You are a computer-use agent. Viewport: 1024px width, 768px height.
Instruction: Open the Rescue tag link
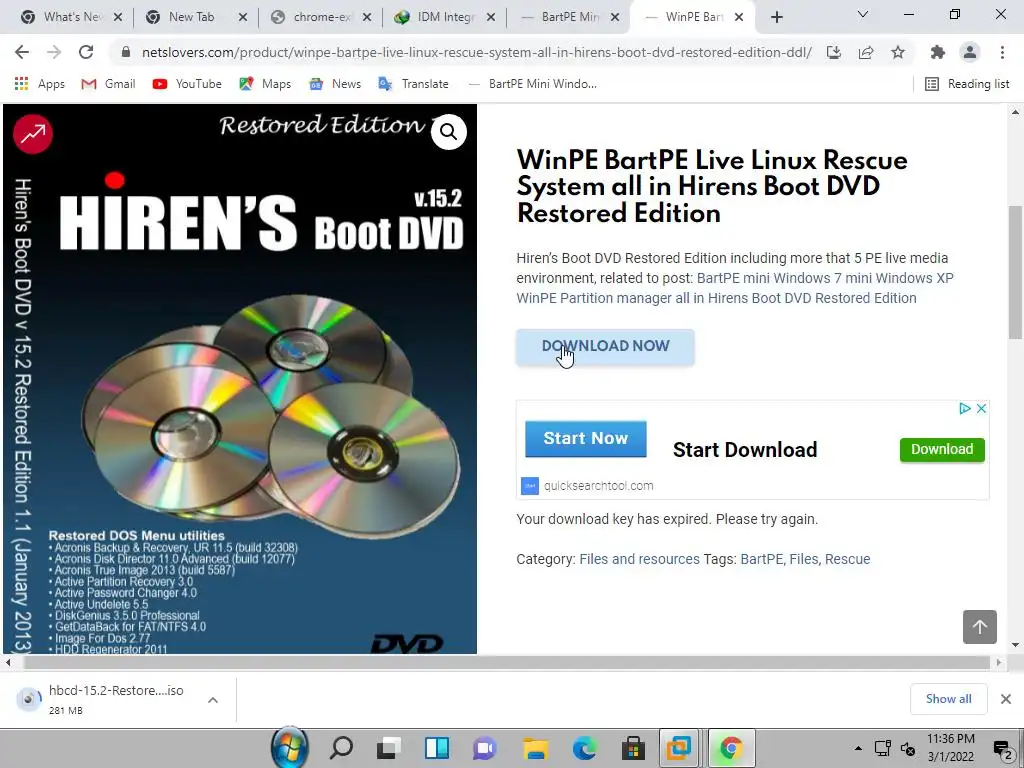[848, 559]
